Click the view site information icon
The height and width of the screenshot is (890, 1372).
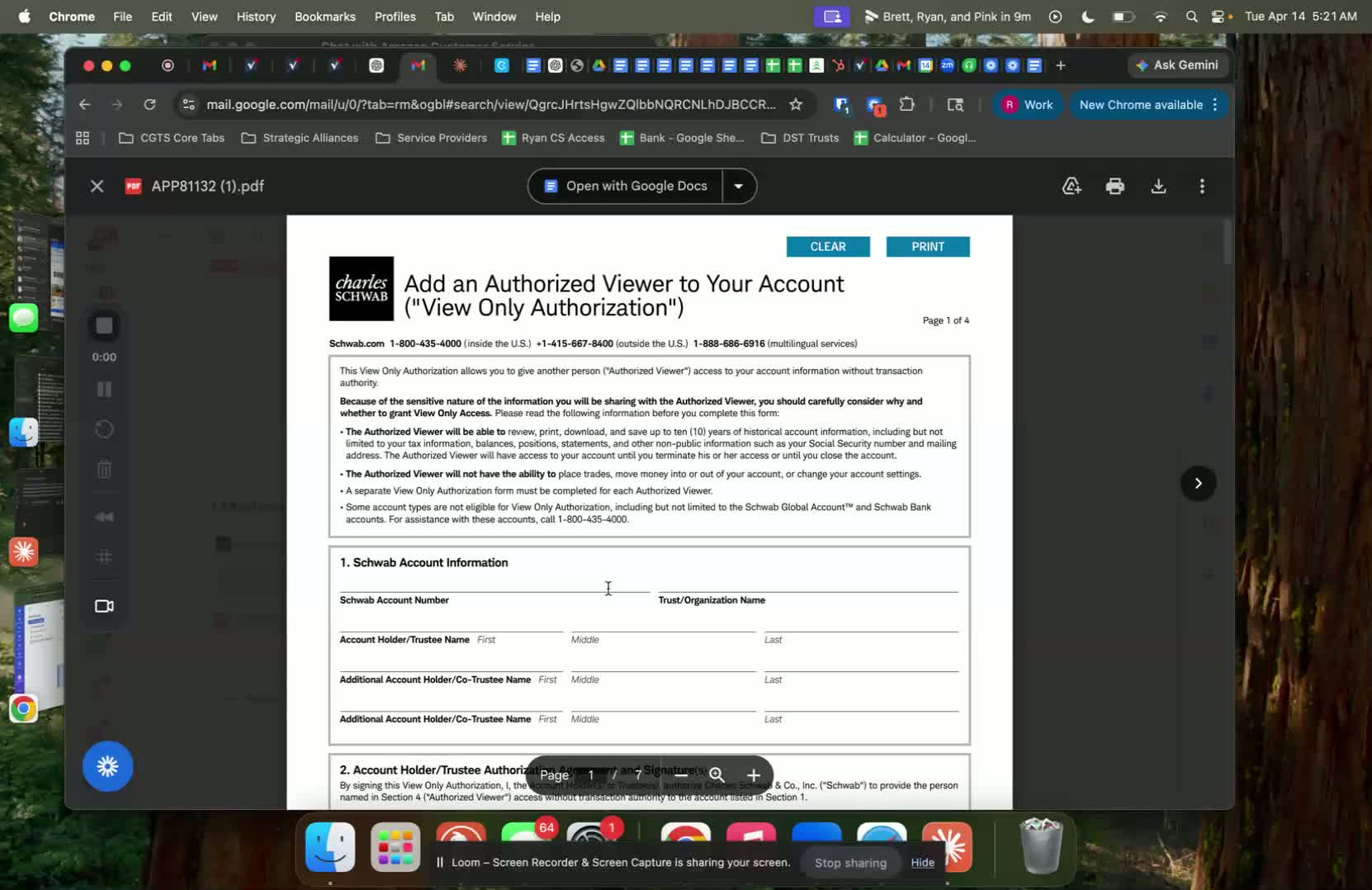point(189,105)
